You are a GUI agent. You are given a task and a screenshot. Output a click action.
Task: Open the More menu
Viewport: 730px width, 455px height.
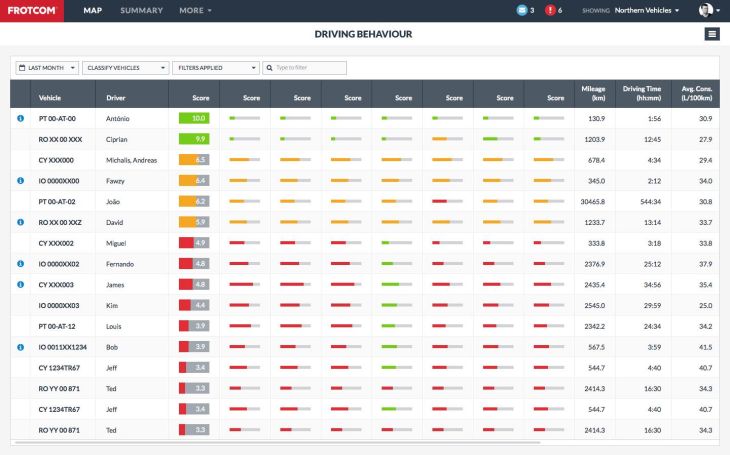coord(195,10)
